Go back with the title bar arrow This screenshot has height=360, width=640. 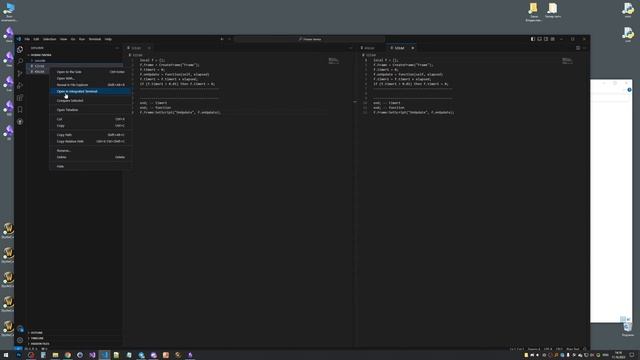coord(222,39)
